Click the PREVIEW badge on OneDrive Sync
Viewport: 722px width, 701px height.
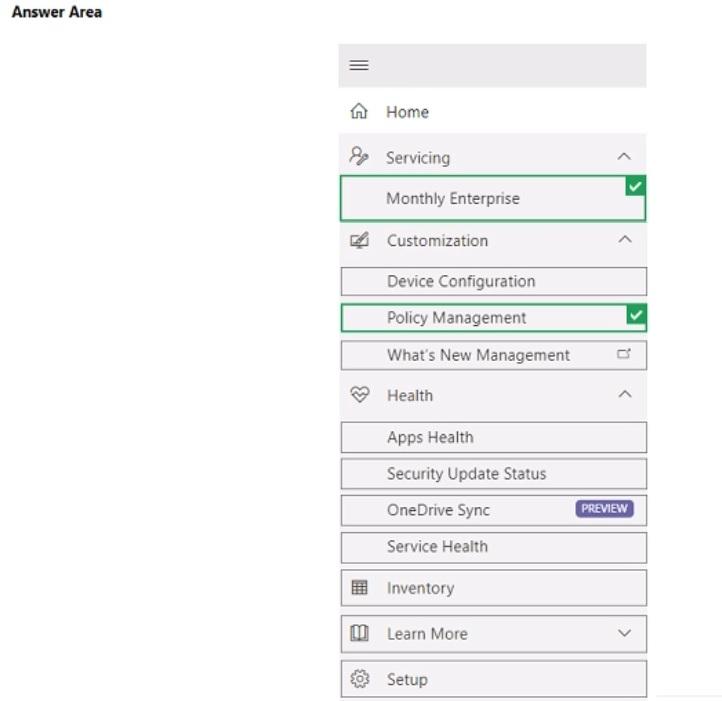pos(604,509)
